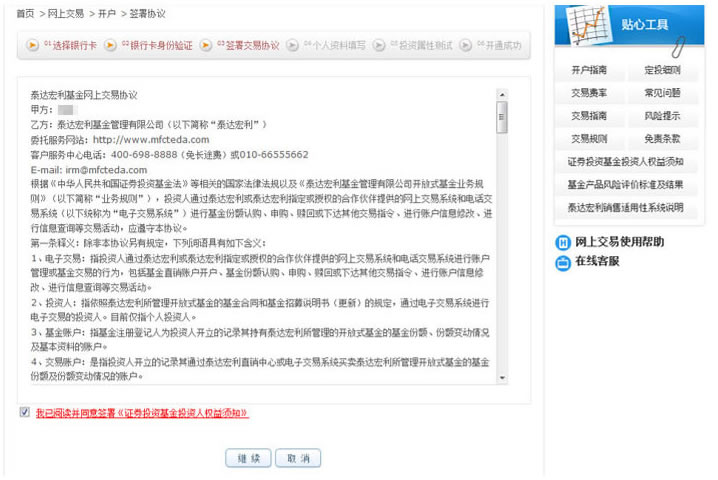Click the grey arrow icon beside 投资属性测试
The image size is (718, 480).
click(x=379, y=45)
